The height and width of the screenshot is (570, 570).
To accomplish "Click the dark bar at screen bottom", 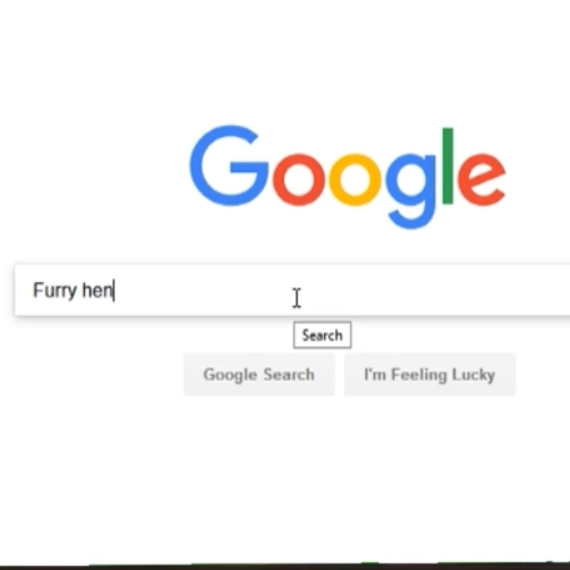I will [x=285, y=567].
